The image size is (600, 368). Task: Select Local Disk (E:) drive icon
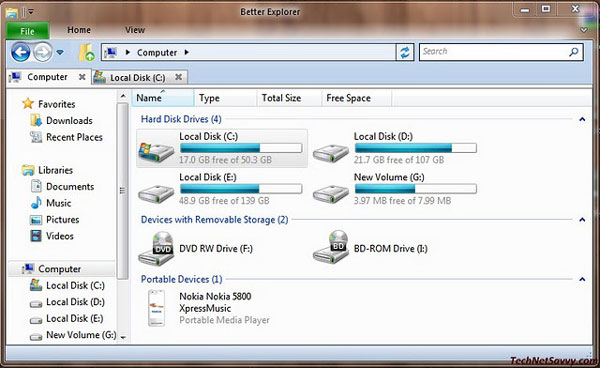tap(156, 193)
